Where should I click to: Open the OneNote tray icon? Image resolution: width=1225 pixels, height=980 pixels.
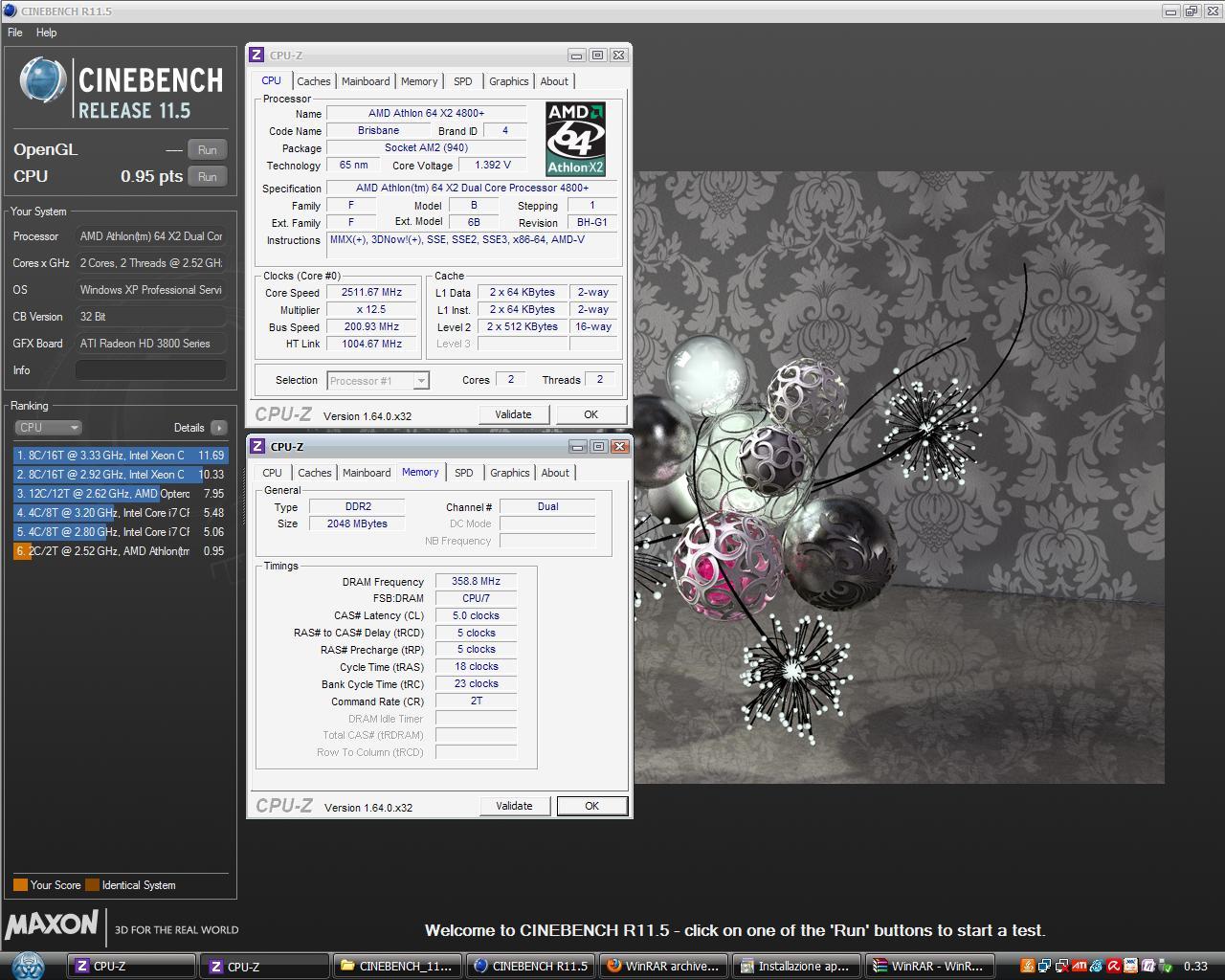(x=1148, y=966)
